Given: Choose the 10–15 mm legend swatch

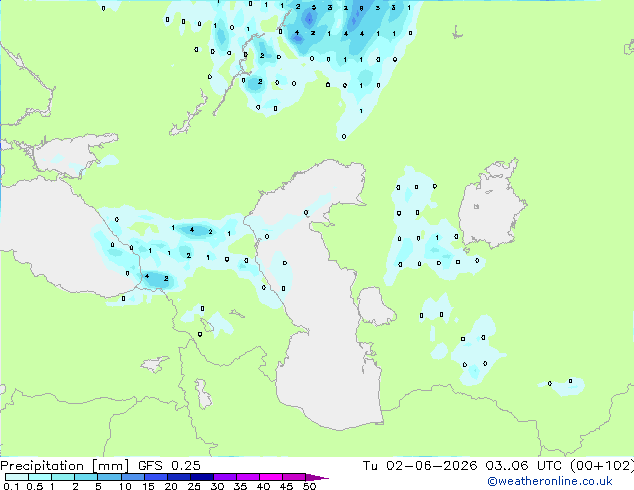Looking at the screenshot, I should coord(132,477).
